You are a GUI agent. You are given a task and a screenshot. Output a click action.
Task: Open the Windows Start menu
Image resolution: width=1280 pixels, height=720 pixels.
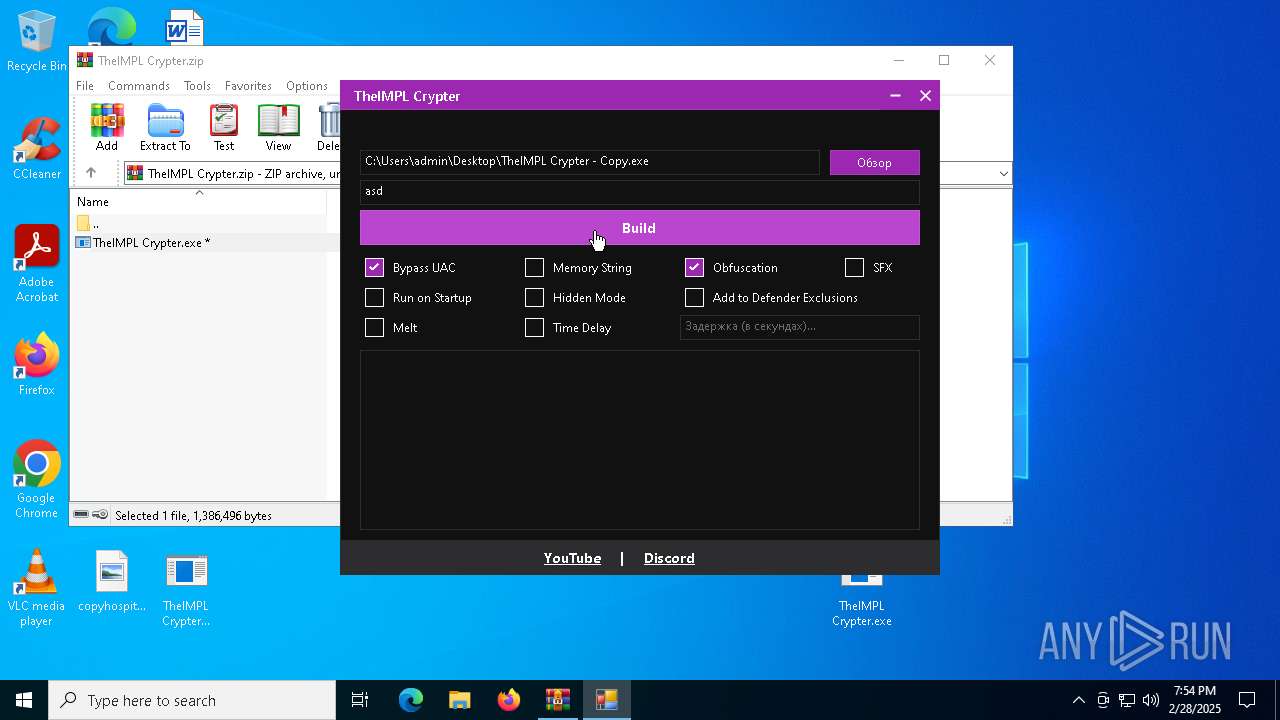[x=24, y=700]
